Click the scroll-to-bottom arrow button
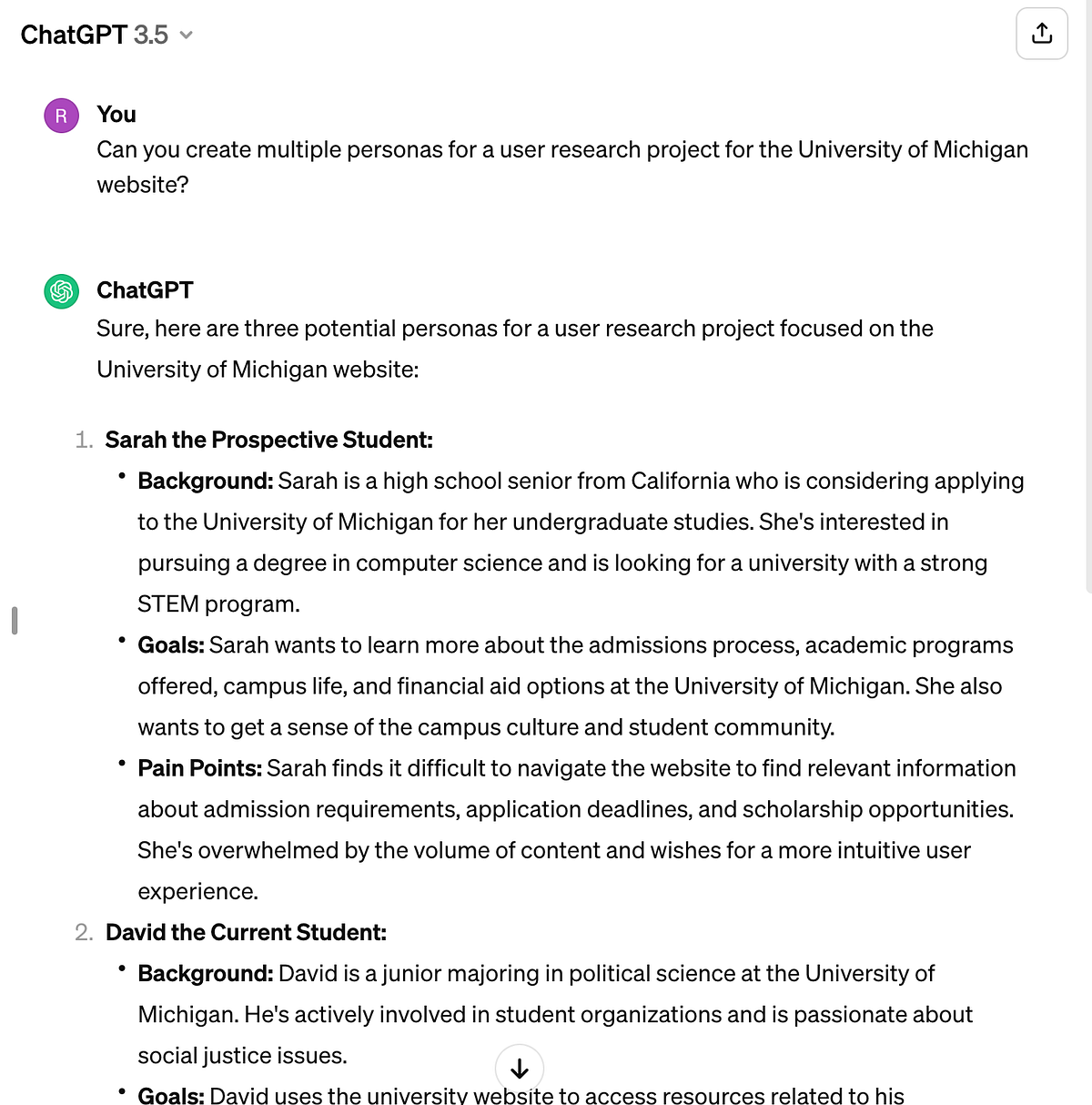Screen dimensions: 1092x1105 [x=520, y=1068]
